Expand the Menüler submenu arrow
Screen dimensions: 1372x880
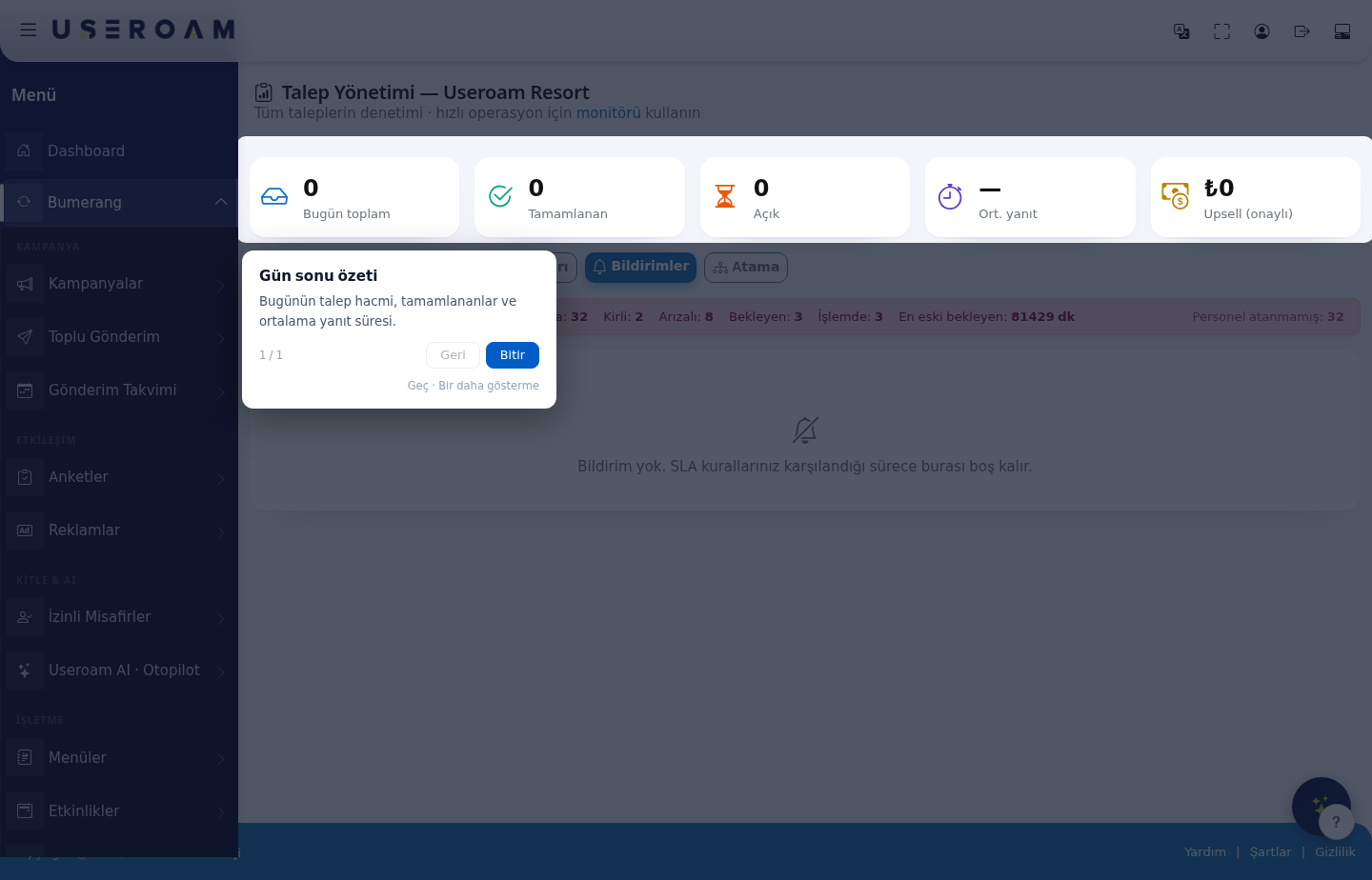pyautogui.click(x=220, y=759)
